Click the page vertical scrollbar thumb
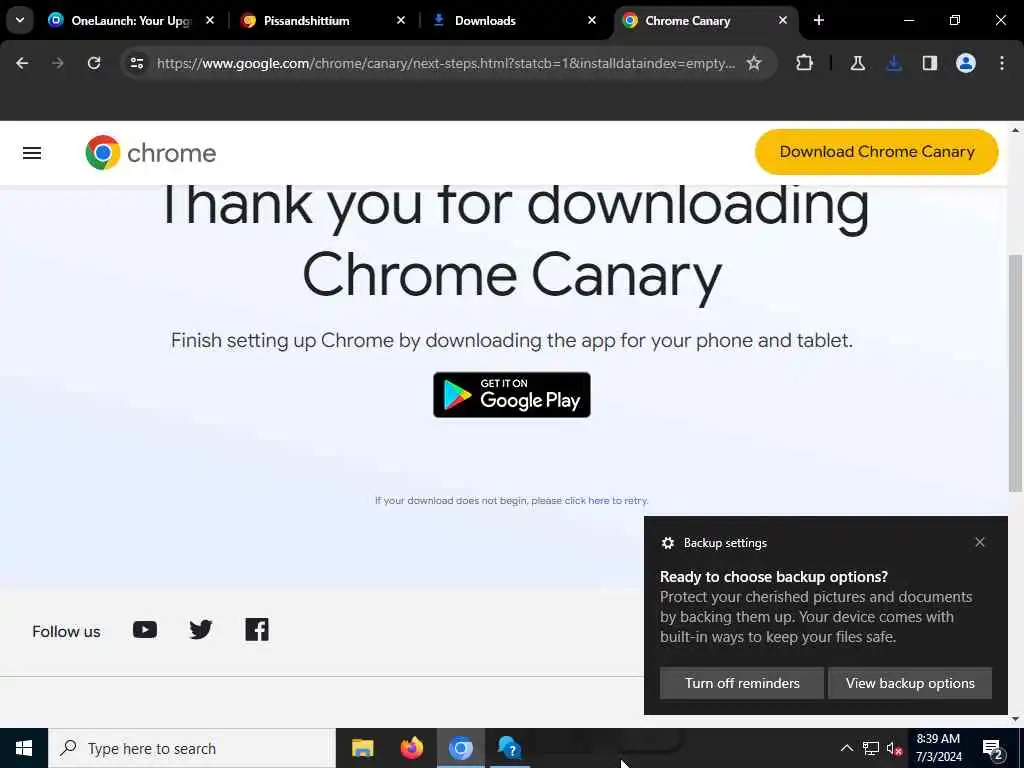 (1015, 372)
